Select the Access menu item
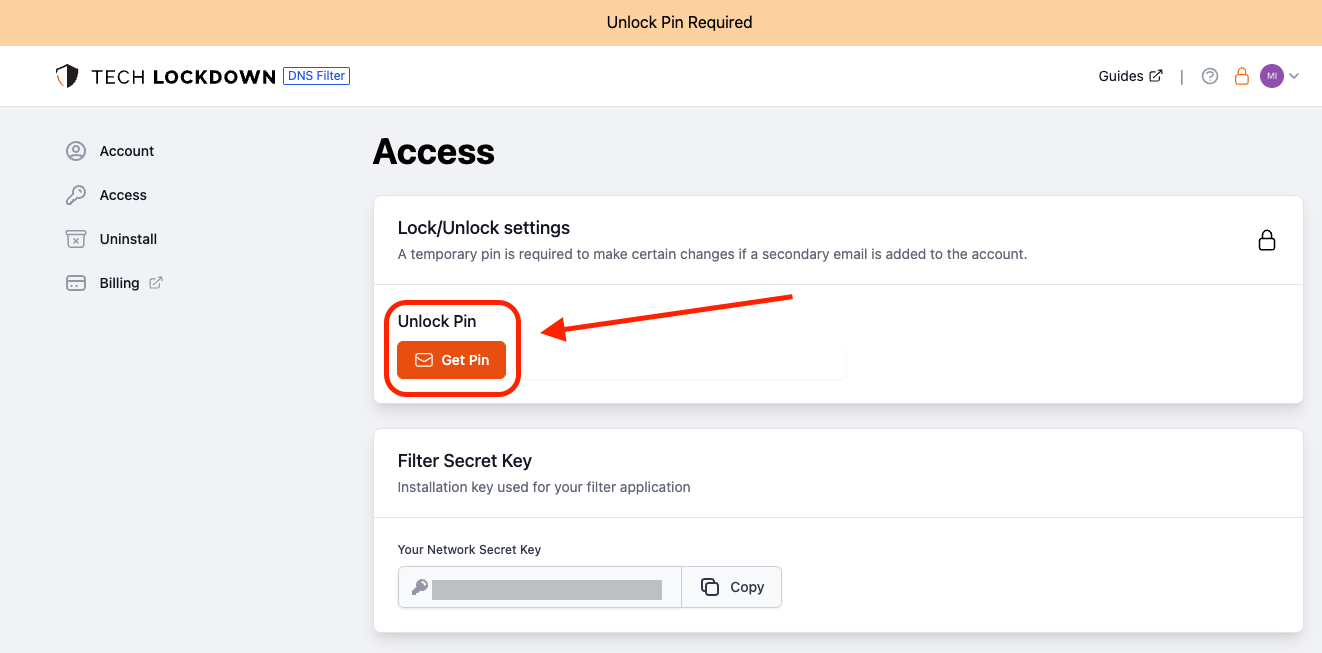Image resolution: width=1322 pixels, height=653 pixels. [x=123, y=195]
